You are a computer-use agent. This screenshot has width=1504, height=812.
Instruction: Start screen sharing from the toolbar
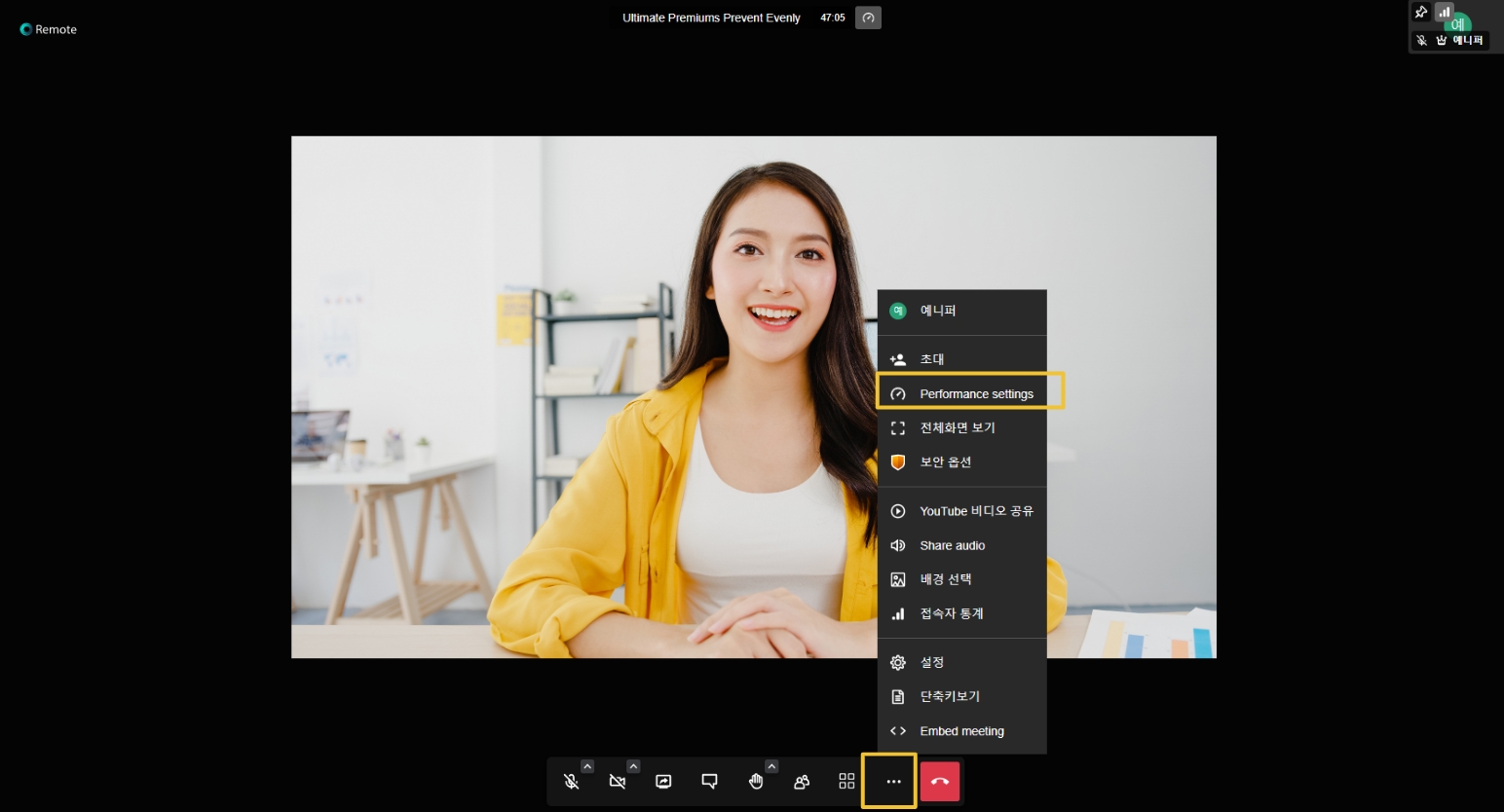(x=663, y=782)
